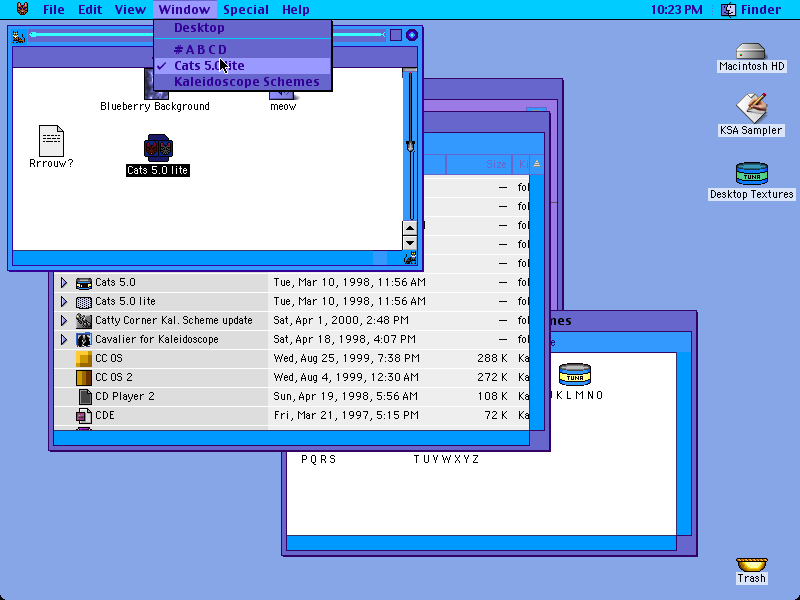Select the CD Player 2 file name

[x=124, y=396]
